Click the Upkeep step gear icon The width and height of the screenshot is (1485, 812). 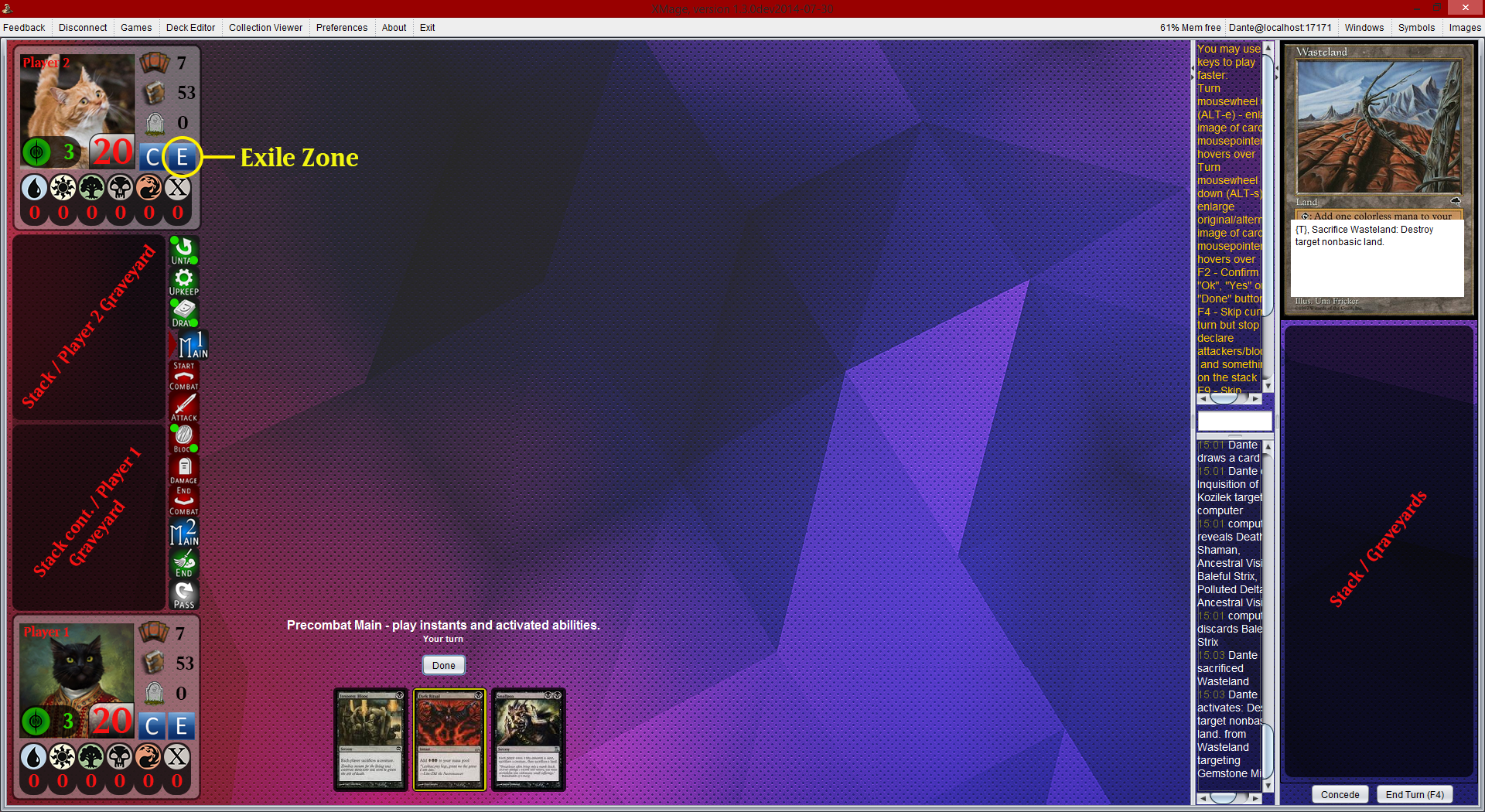(183, 281)
